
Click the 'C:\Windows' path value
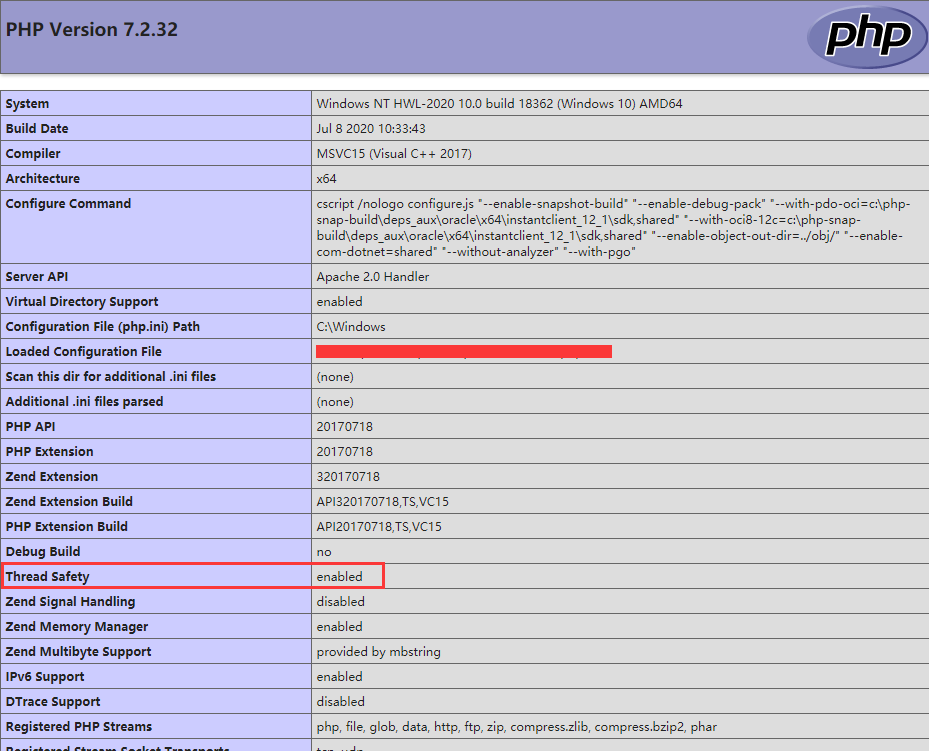tap(351, 326)
